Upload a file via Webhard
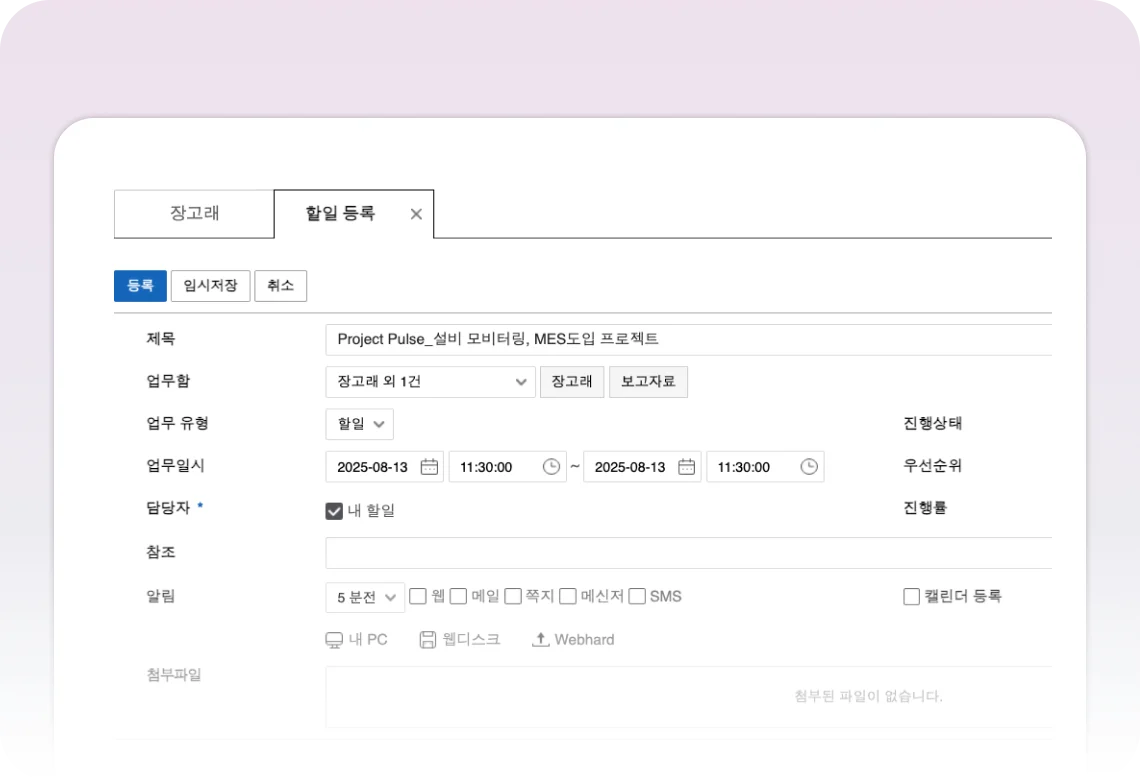Viewport: 1140px width, 780px height. tap(573, 639)
